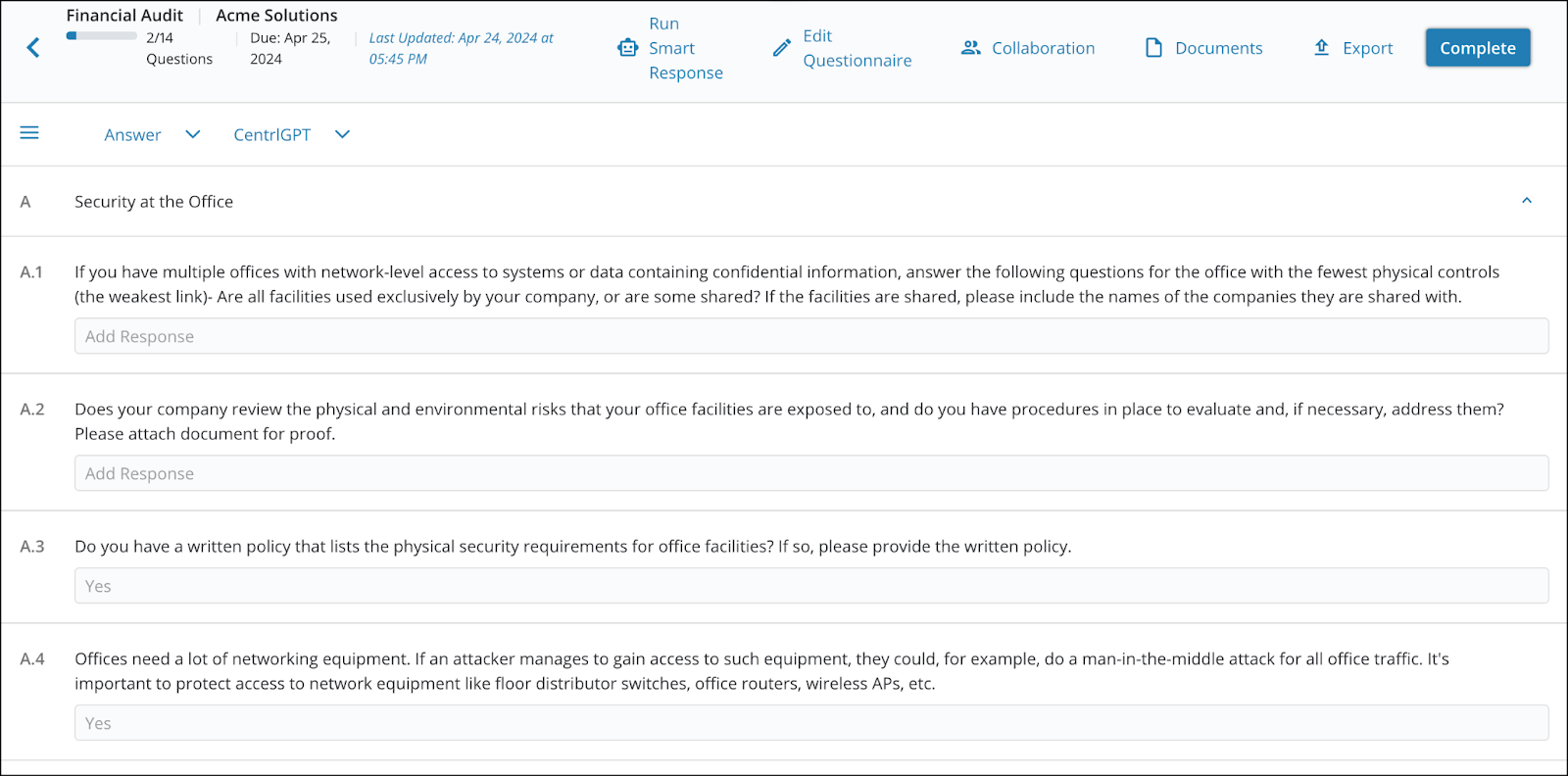Click the Complete button
1568x776 pixels.
click(x=1478, y=48)
